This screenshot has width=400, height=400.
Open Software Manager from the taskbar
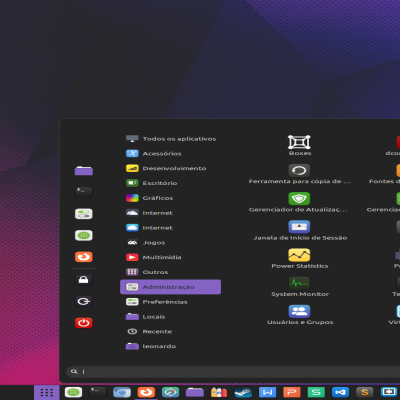pos(73,392)
